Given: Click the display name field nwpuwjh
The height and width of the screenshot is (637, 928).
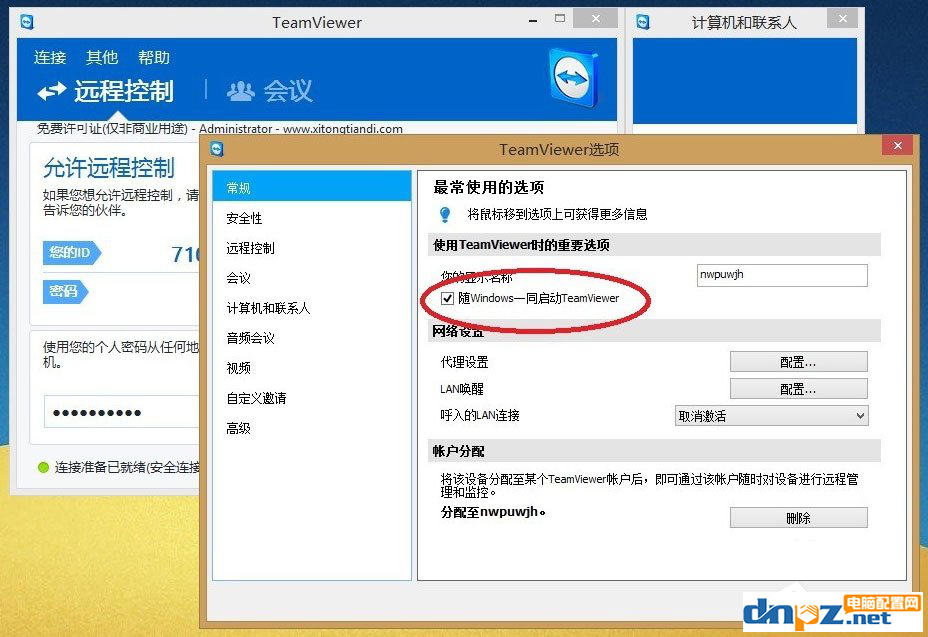Looking at the screenshot, I should tap(782, 275).
